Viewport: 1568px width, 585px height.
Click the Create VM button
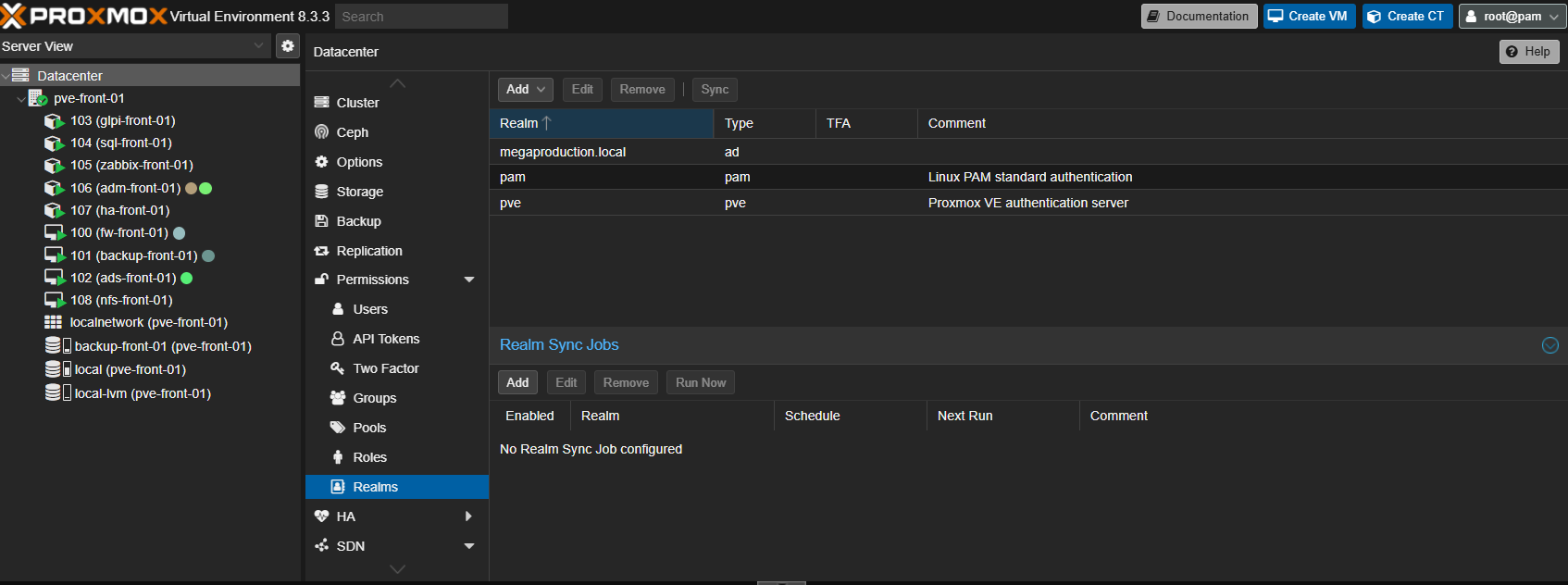click(x=1309, y=17)
